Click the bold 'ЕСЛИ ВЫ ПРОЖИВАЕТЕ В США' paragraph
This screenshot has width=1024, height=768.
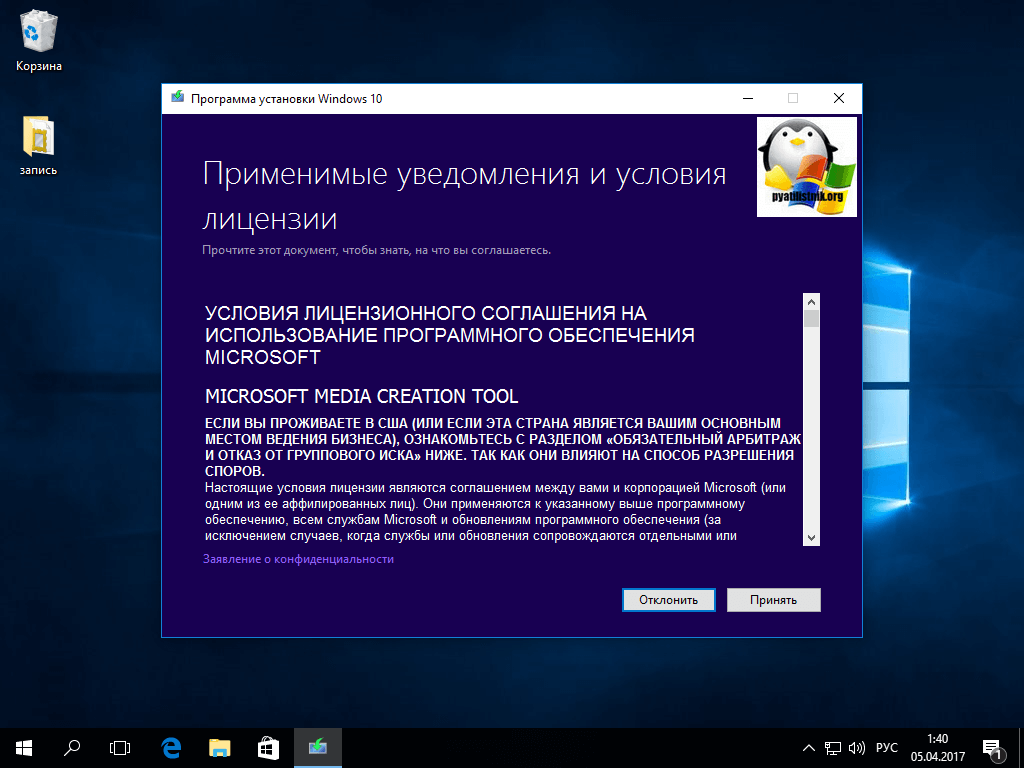click(503, 447)
